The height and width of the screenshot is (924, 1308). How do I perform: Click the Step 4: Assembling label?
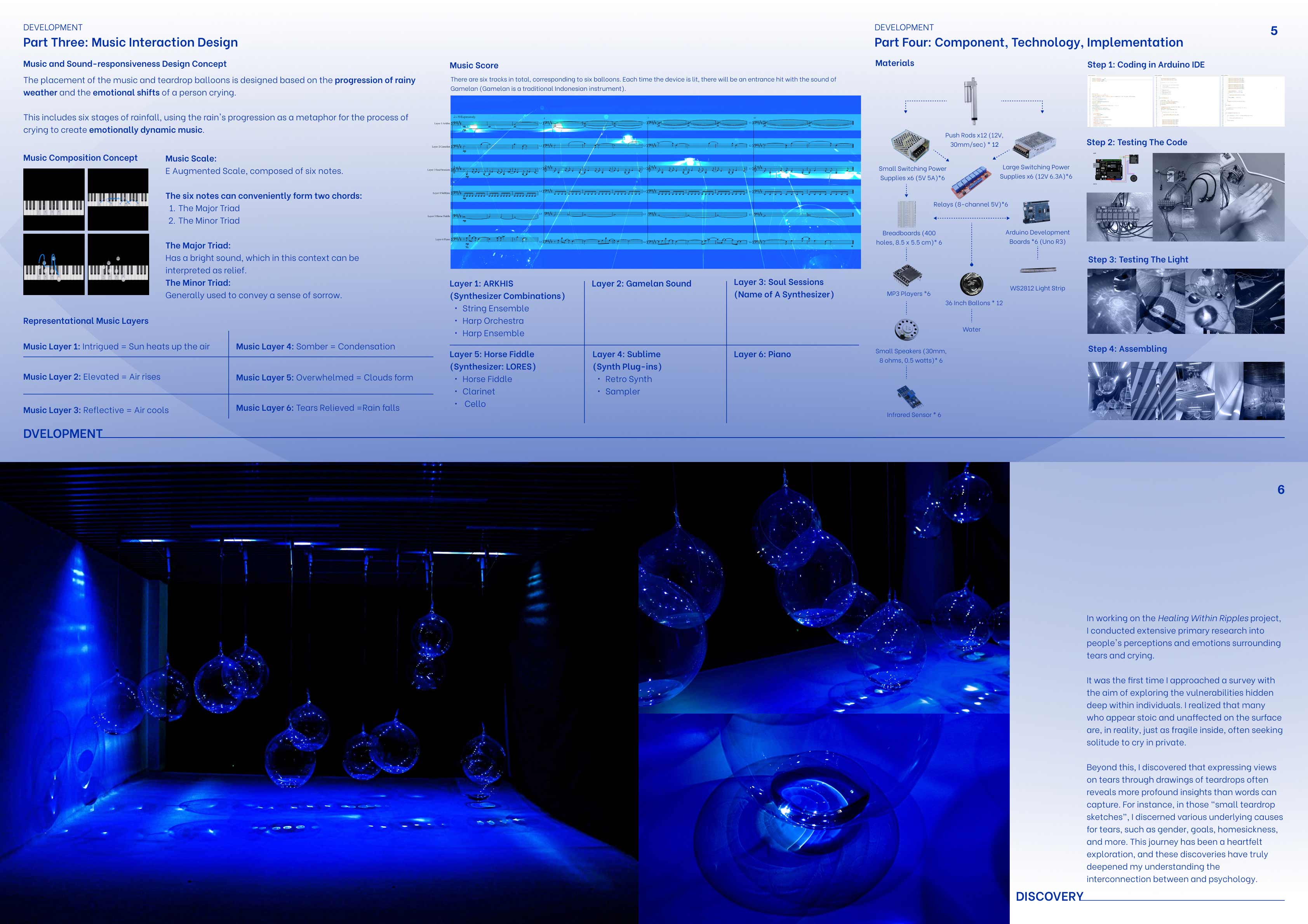(1127, 349)
